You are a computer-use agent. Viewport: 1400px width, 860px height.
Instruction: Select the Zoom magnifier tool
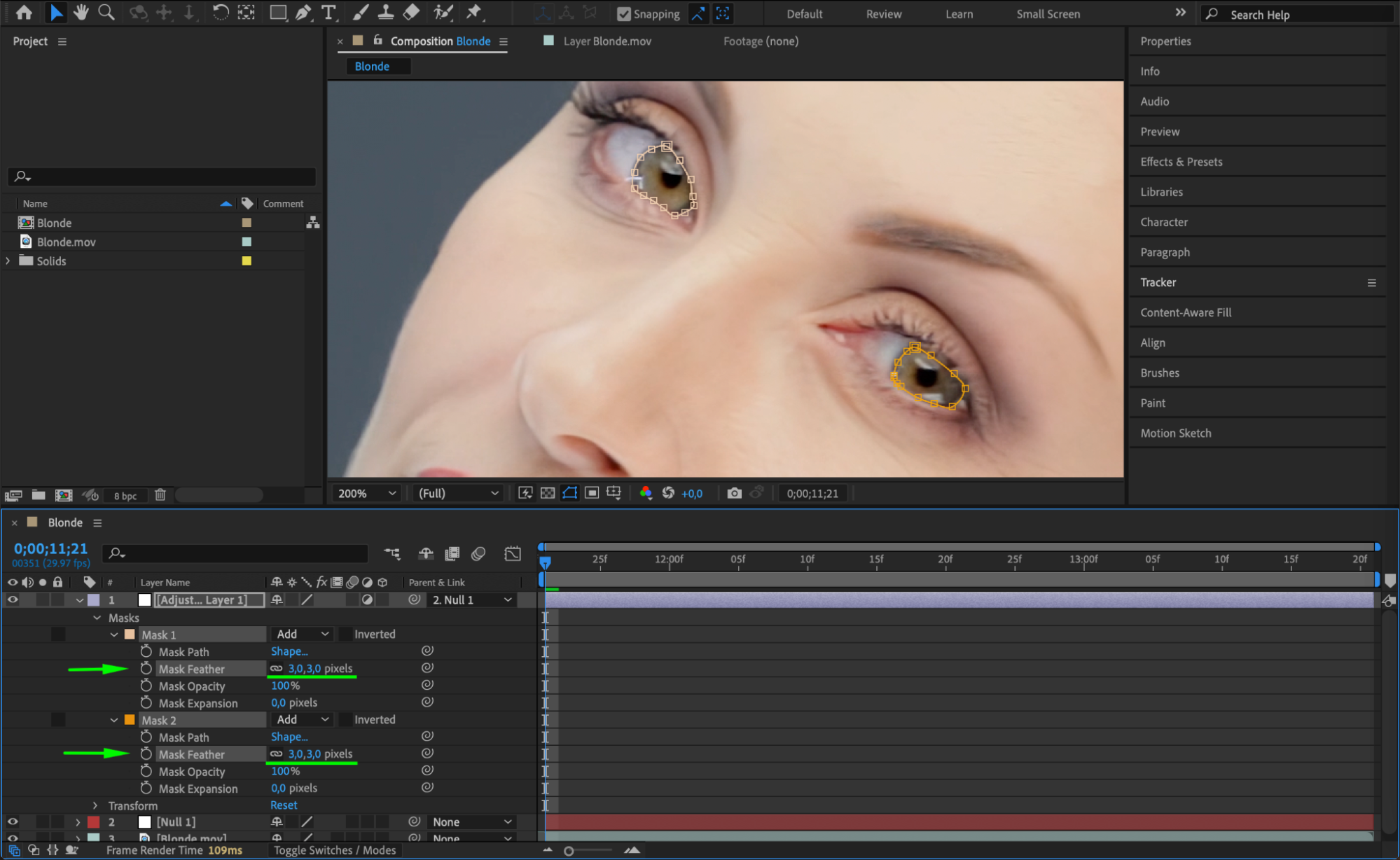(106, 13)
